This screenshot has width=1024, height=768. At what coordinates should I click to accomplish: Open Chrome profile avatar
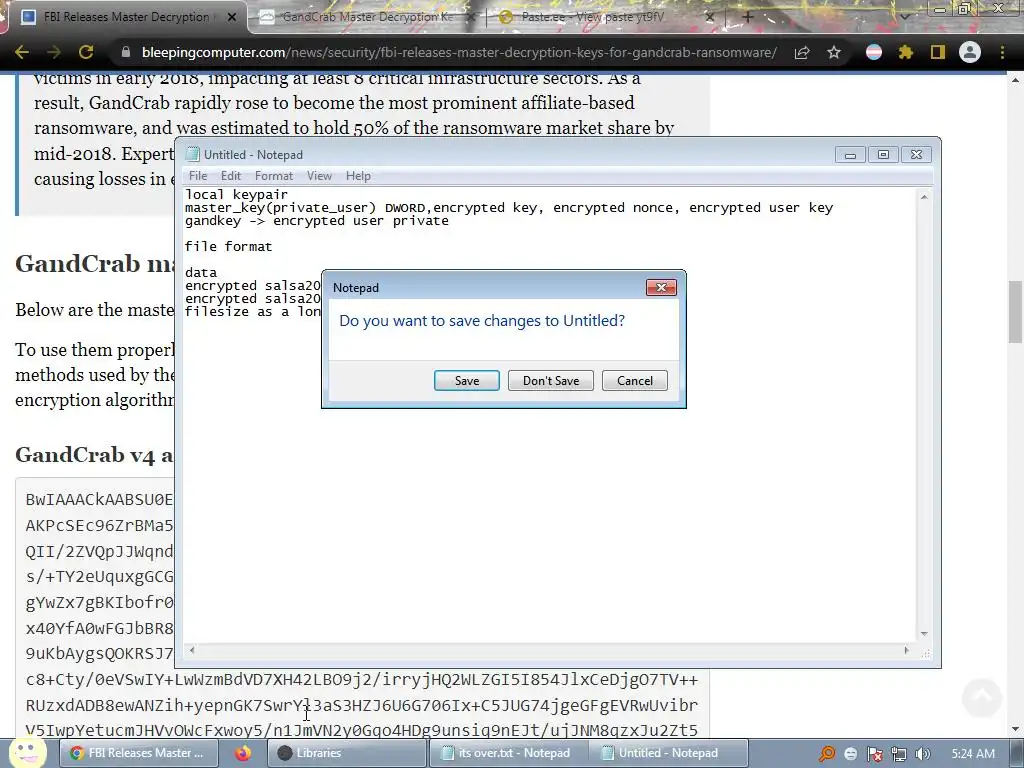coord(970,52)
